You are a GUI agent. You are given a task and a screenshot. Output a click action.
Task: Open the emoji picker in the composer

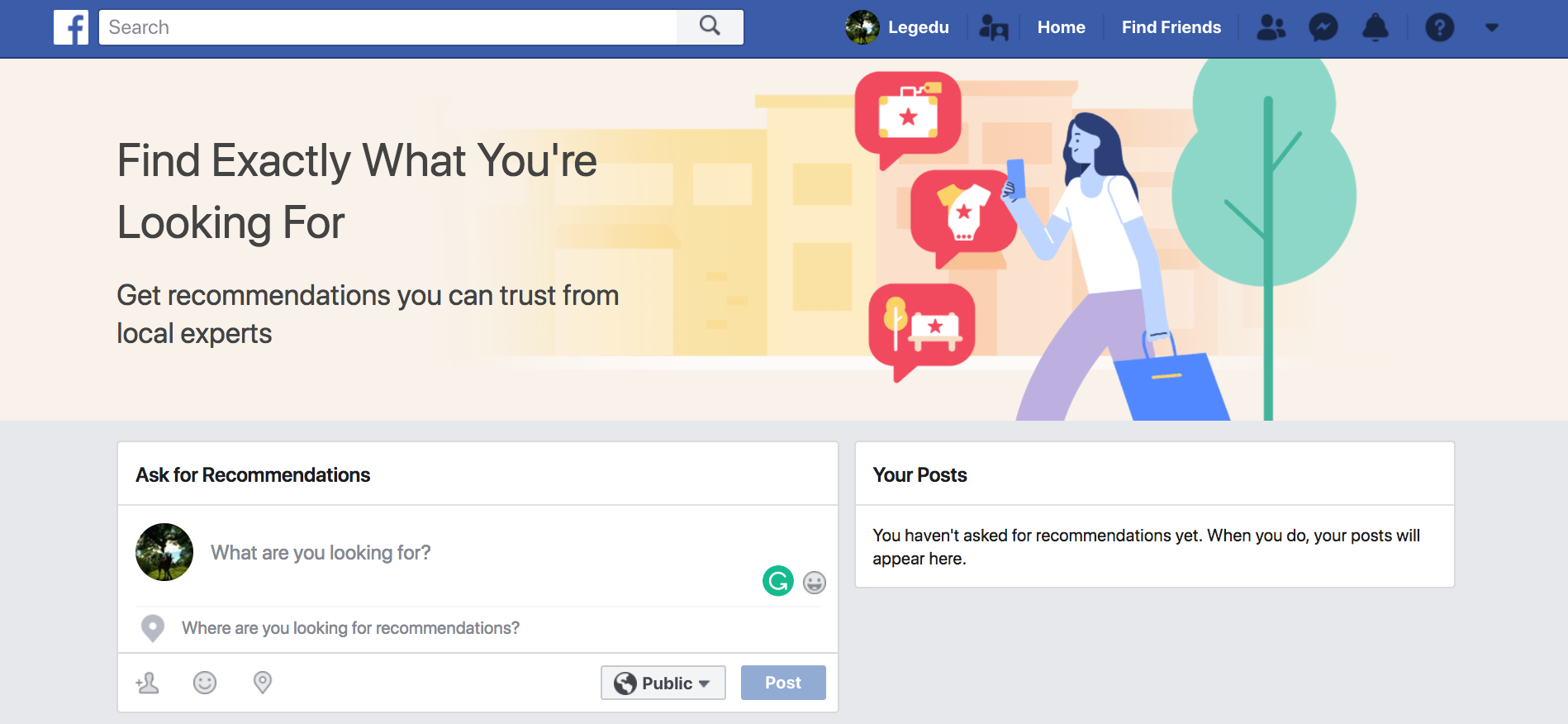pyautogui.click(x=815, y=583)
